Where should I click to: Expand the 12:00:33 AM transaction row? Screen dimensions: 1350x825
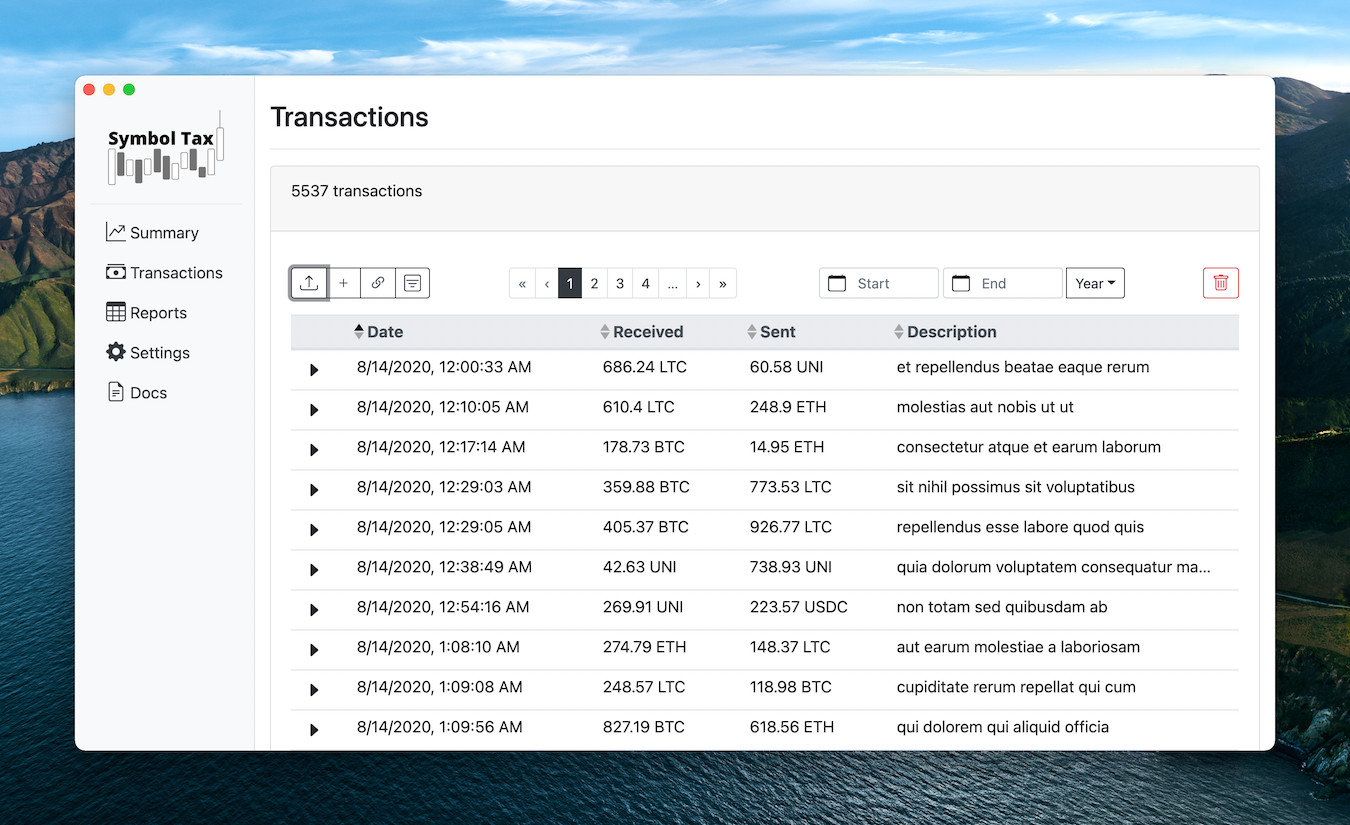314,370
